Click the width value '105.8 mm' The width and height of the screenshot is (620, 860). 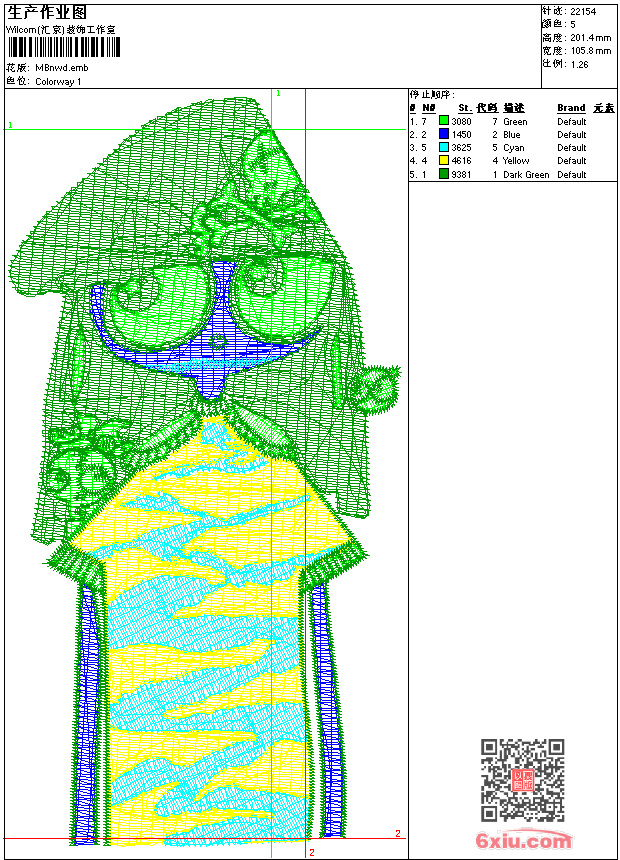591,50
